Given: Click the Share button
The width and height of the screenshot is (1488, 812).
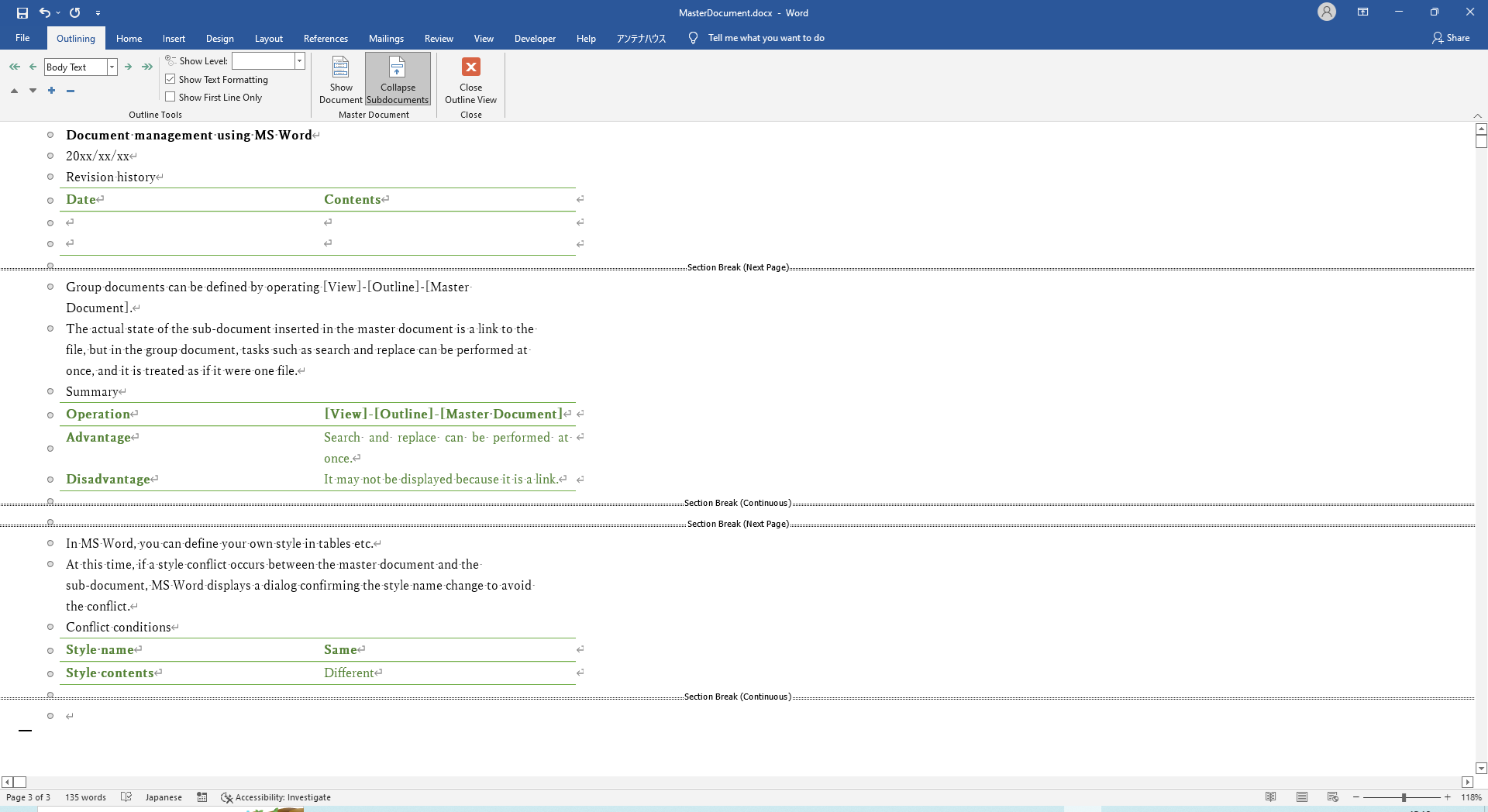Looking at the screenshot, I should point(1451,38).
